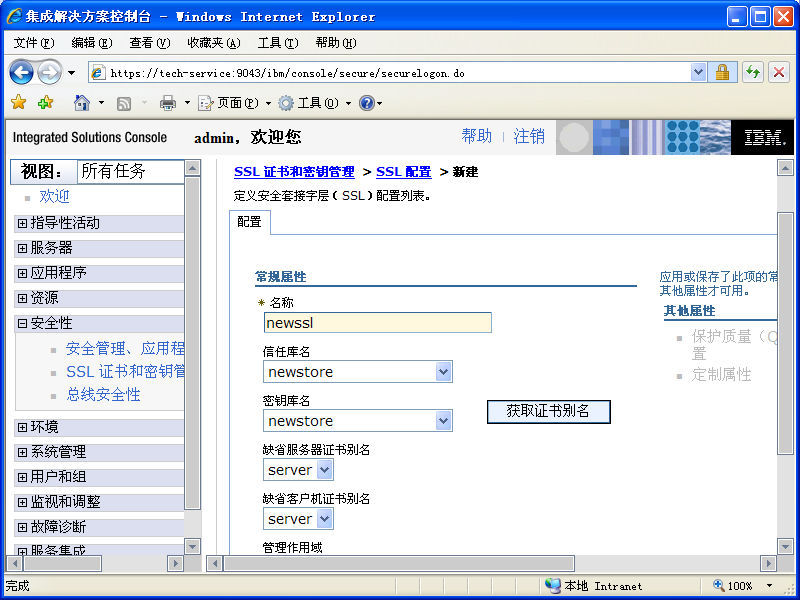Collapse the 安全性 tree node
This screenshot has height=600, width=800.
(x=22, y=323)
